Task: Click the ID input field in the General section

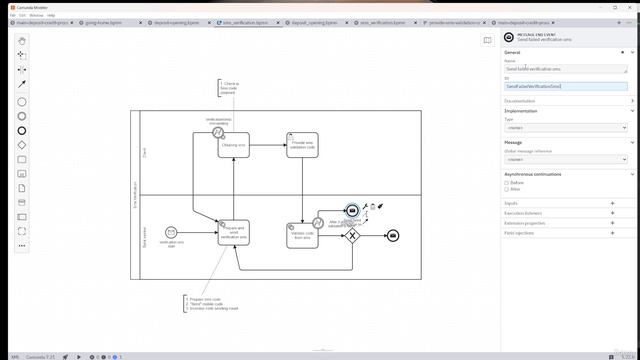Action: tap(566, 87)
